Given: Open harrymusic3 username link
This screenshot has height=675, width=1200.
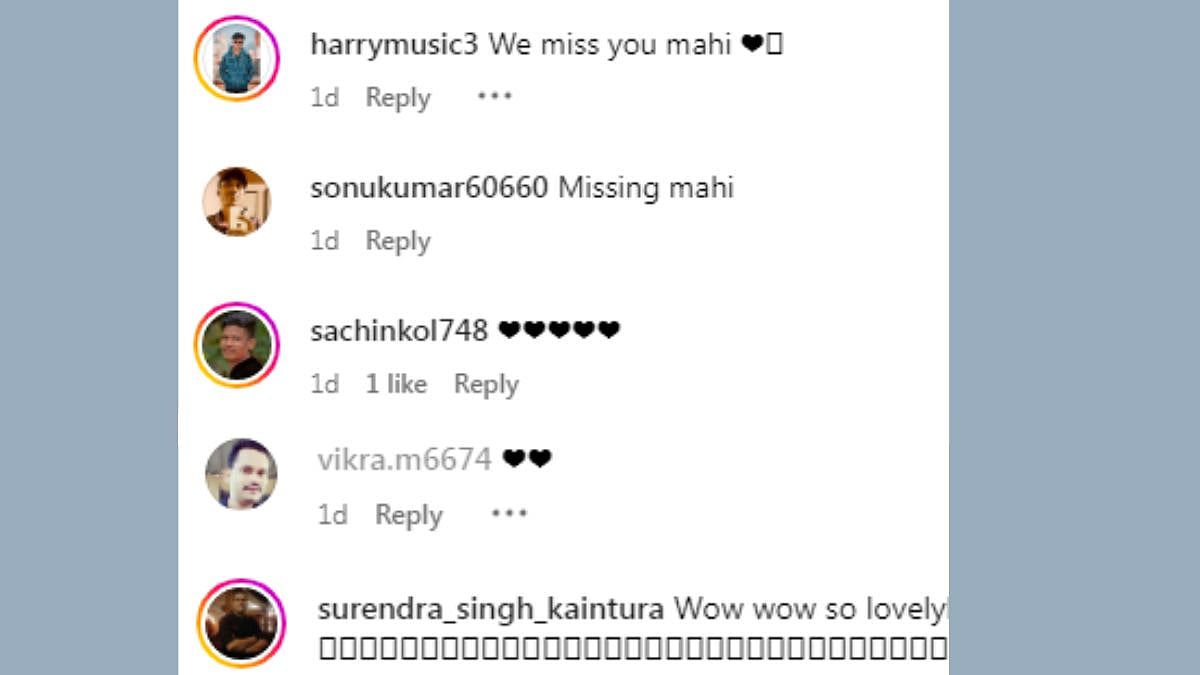Looking at the screenshot, I should tap(395, 46).
